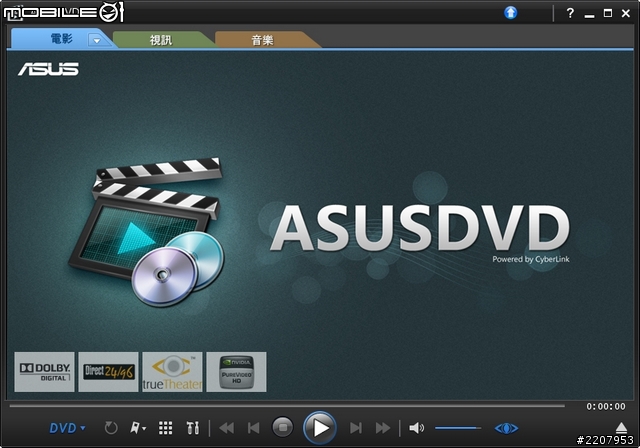The height and width of the screenshot is (448, 640).
Task: Open the 電影 (Movie) tab
Action: coord(61,39)
